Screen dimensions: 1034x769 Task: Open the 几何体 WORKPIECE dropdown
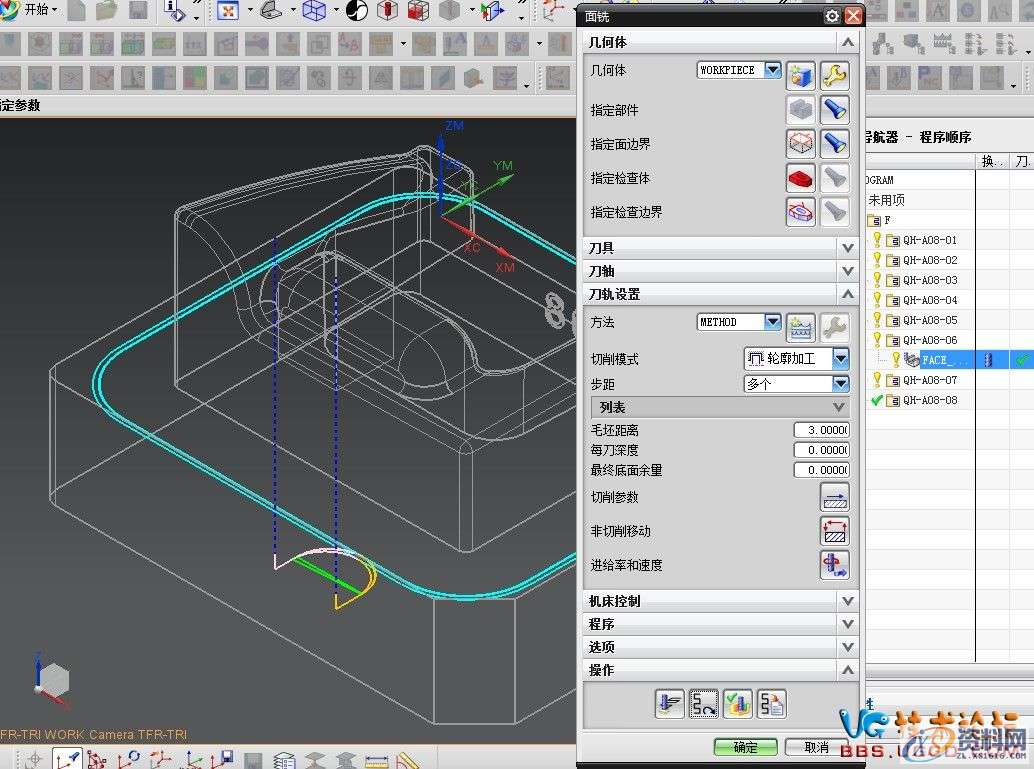tap(772, 70)
